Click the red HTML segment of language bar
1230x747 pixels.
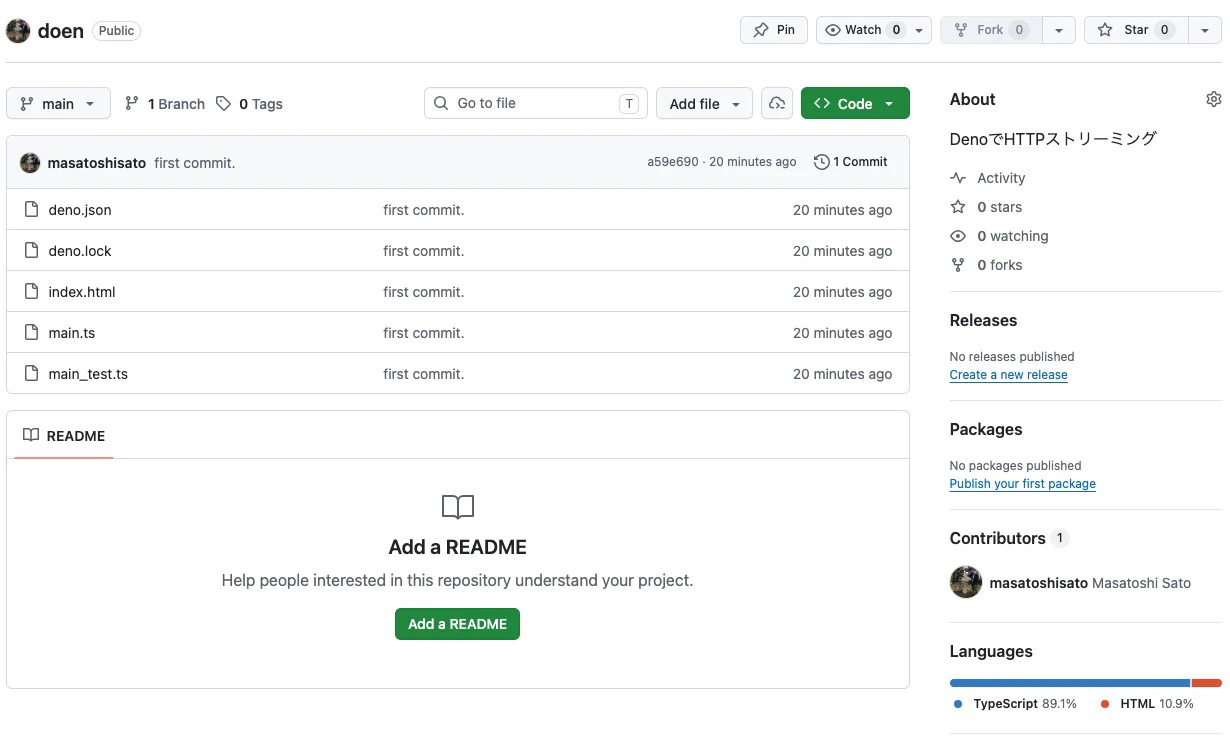coord(1207,683)
